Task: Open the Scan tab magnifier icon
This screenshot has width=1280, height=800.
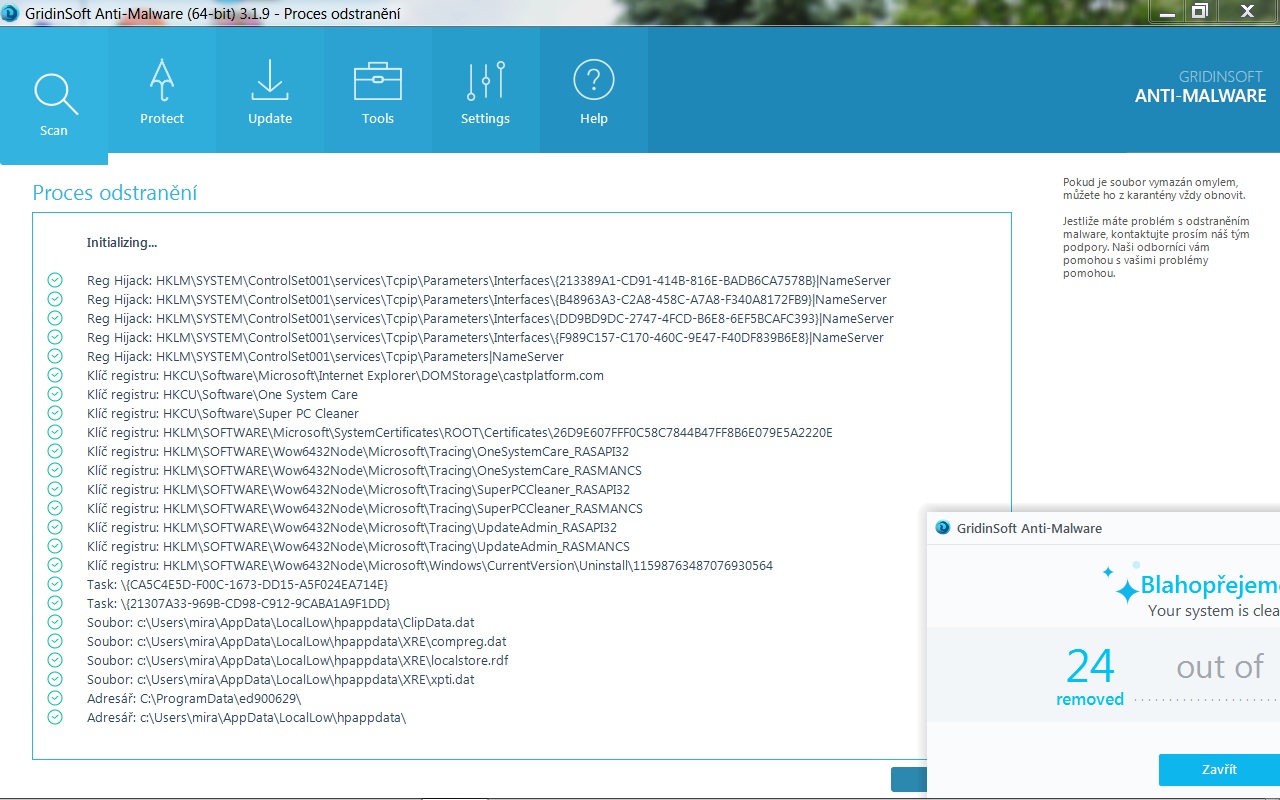Action: click(55, 95)
